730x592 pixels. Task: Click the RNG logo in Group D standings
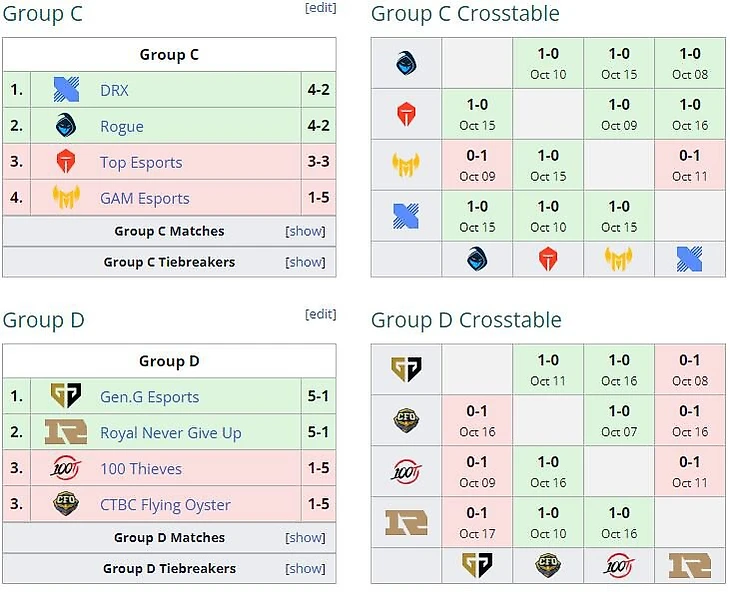click(66, 433)
